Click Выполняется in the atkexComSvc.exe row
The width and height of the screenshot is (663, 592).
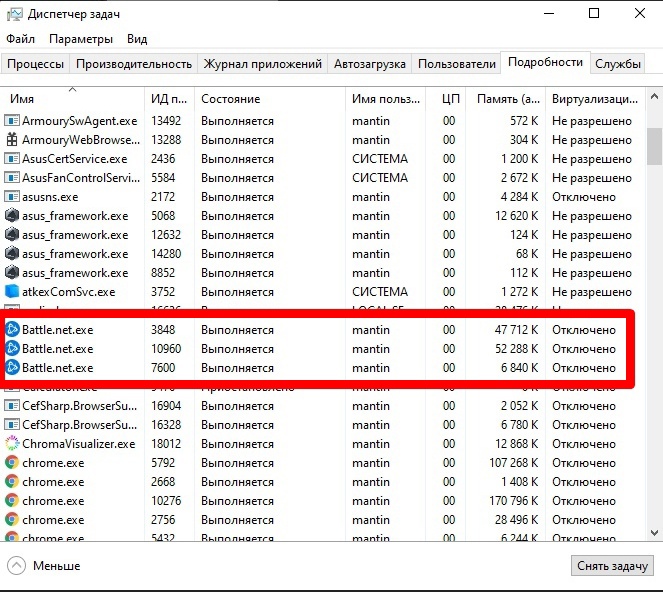(237, 292)
